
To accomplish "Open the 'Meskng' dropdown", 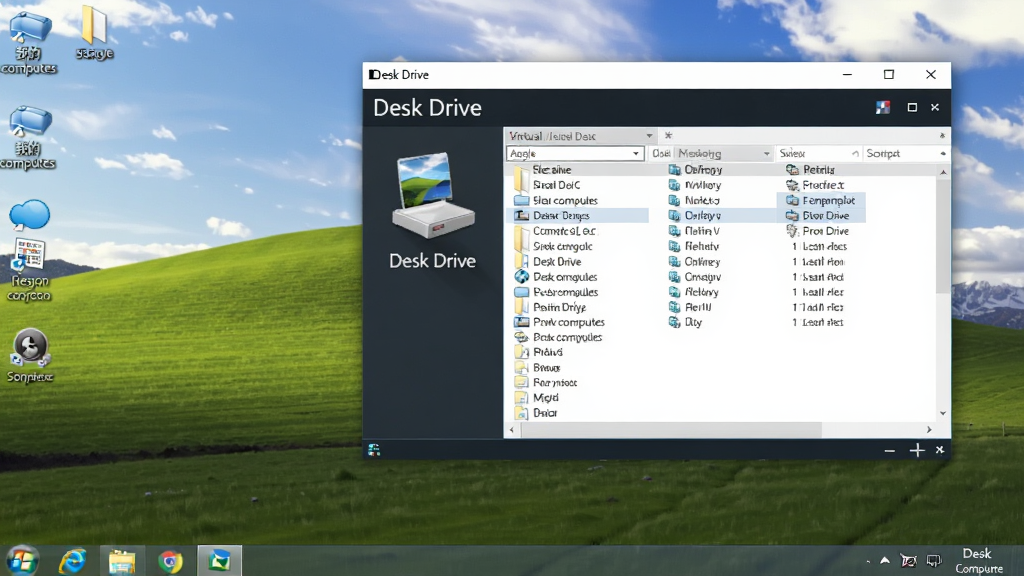I will click(x=724, y=153).
